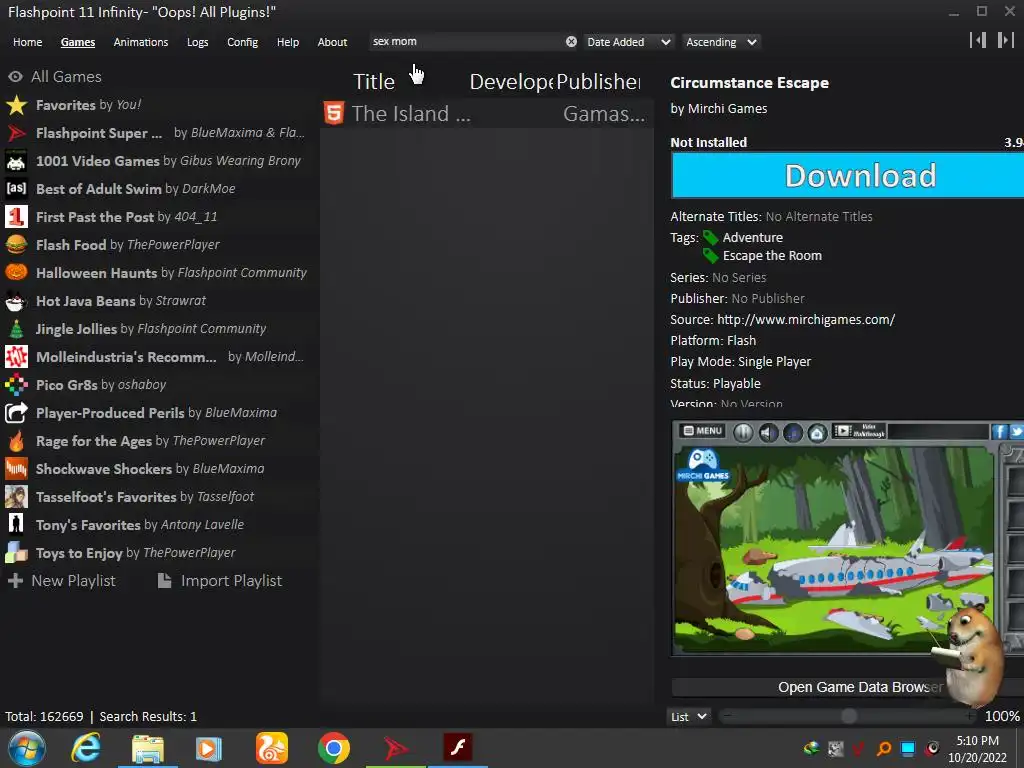Image resolution: width=1024 pixels, height=768 pixels.
Task: Open the Logs tab
Action: [197, 42]
